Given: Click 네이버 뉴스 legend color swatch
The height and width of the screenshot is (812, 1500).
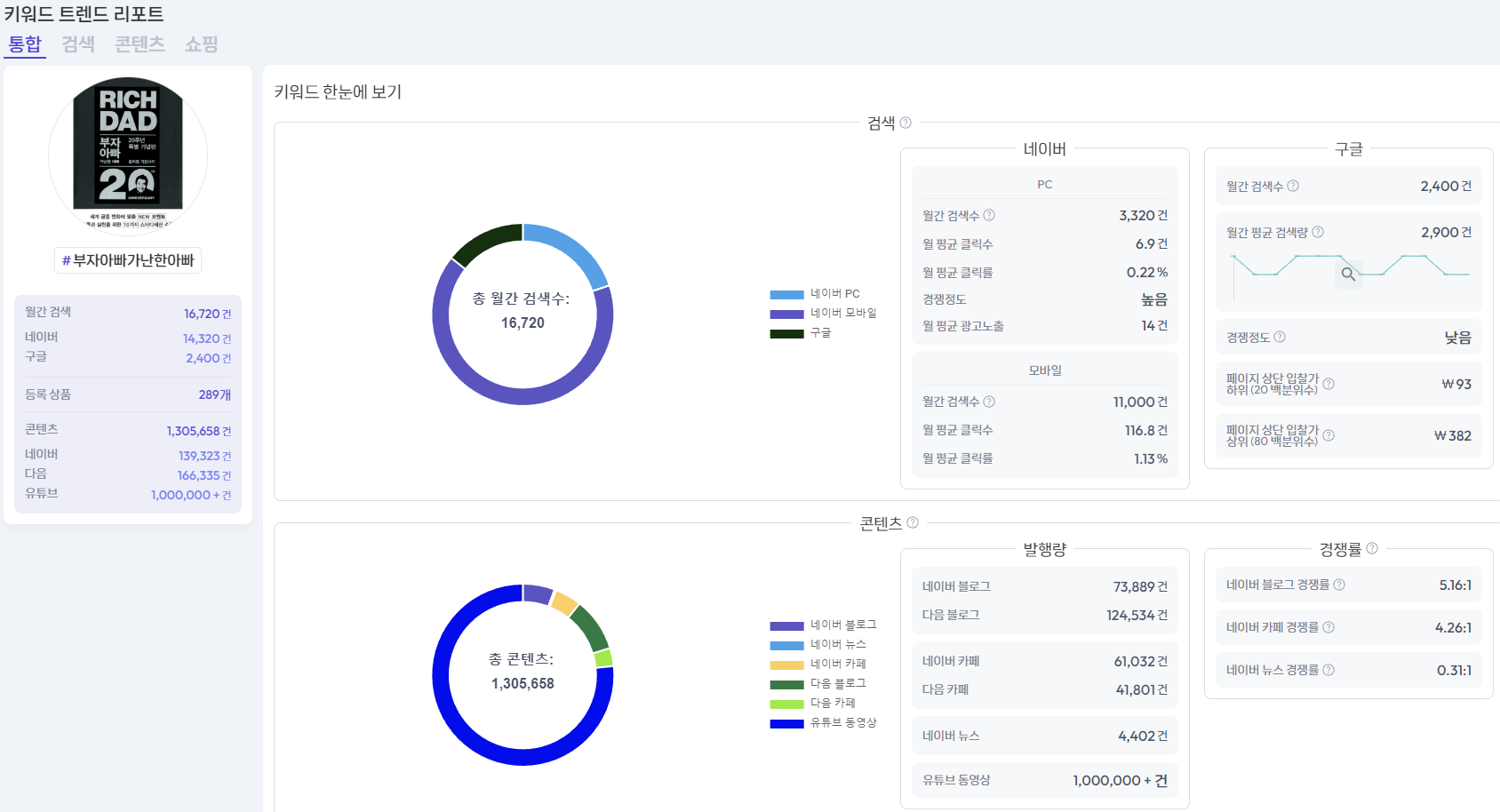Looking at the screenshot, I should coord(786,645).
